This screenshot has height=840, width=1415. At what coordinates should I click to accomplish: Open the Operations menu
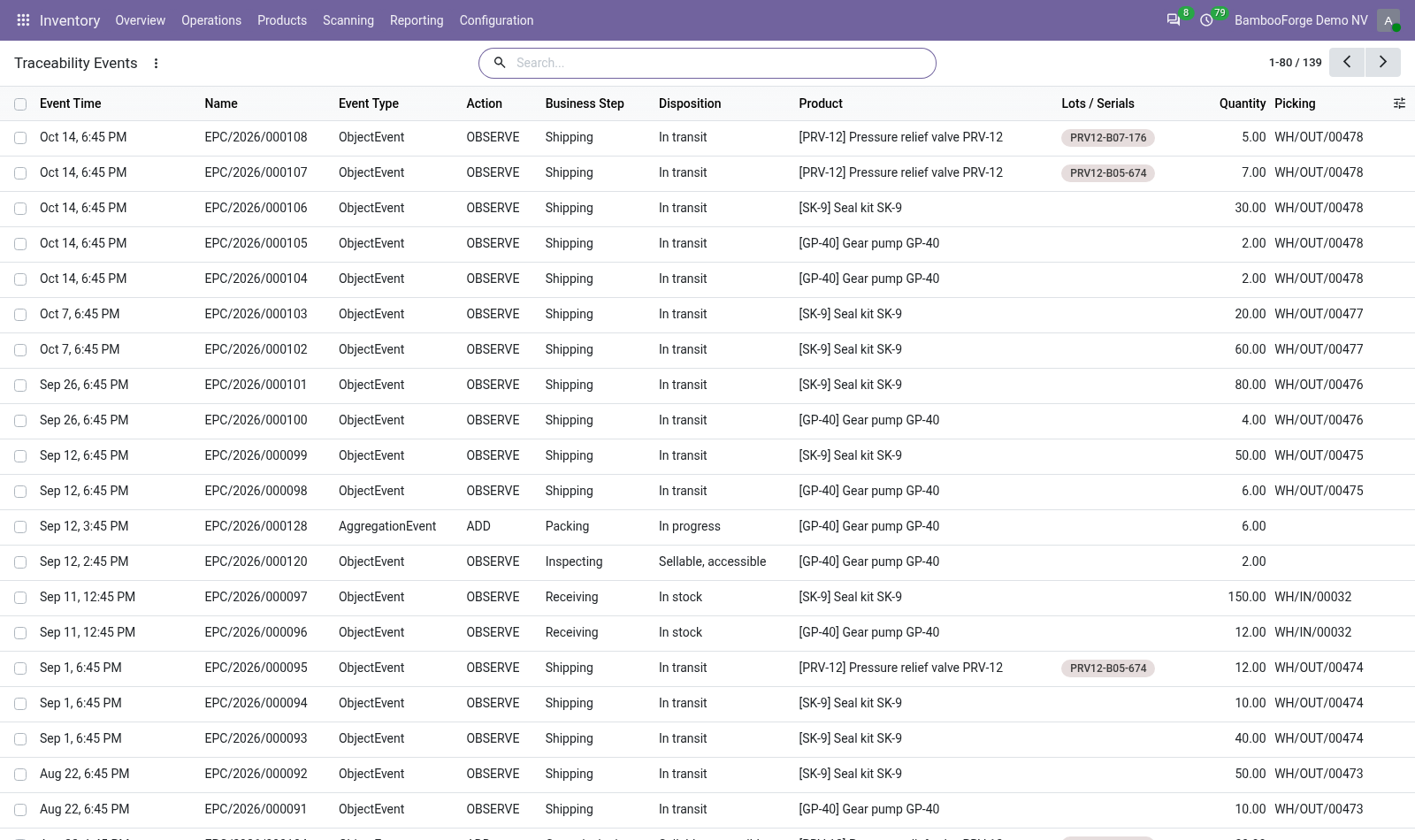pyautogui.click(x=211, y=20)
